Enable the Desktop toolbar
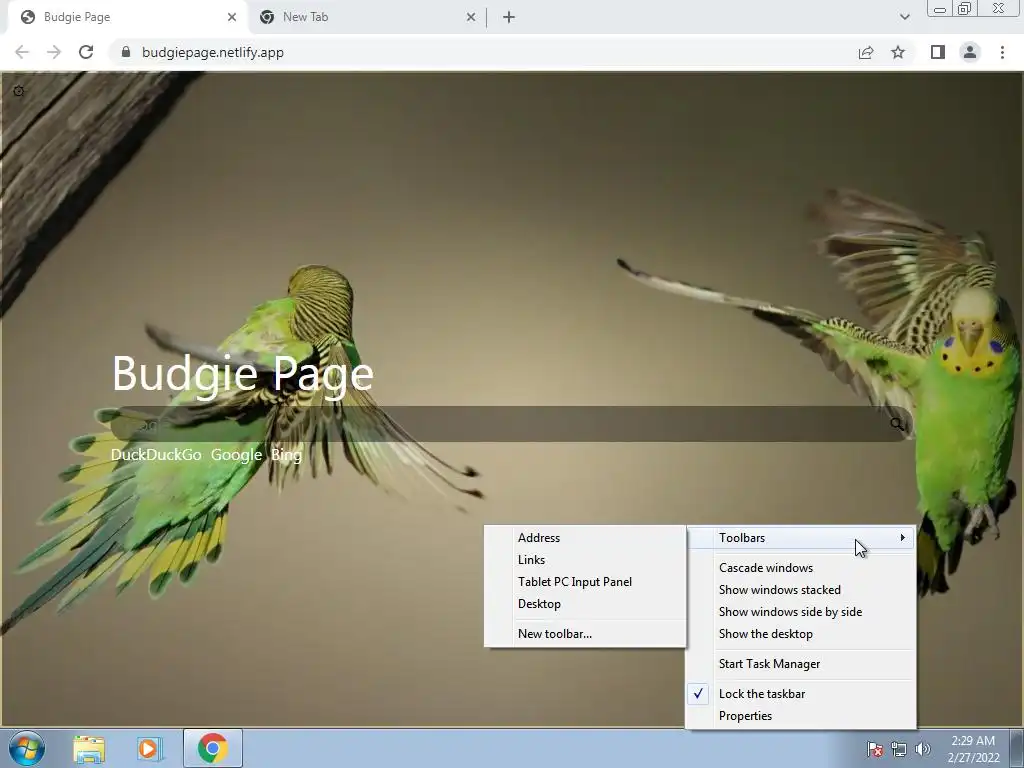The height and width of the screenshot is (768, 1024). [585, 603]
